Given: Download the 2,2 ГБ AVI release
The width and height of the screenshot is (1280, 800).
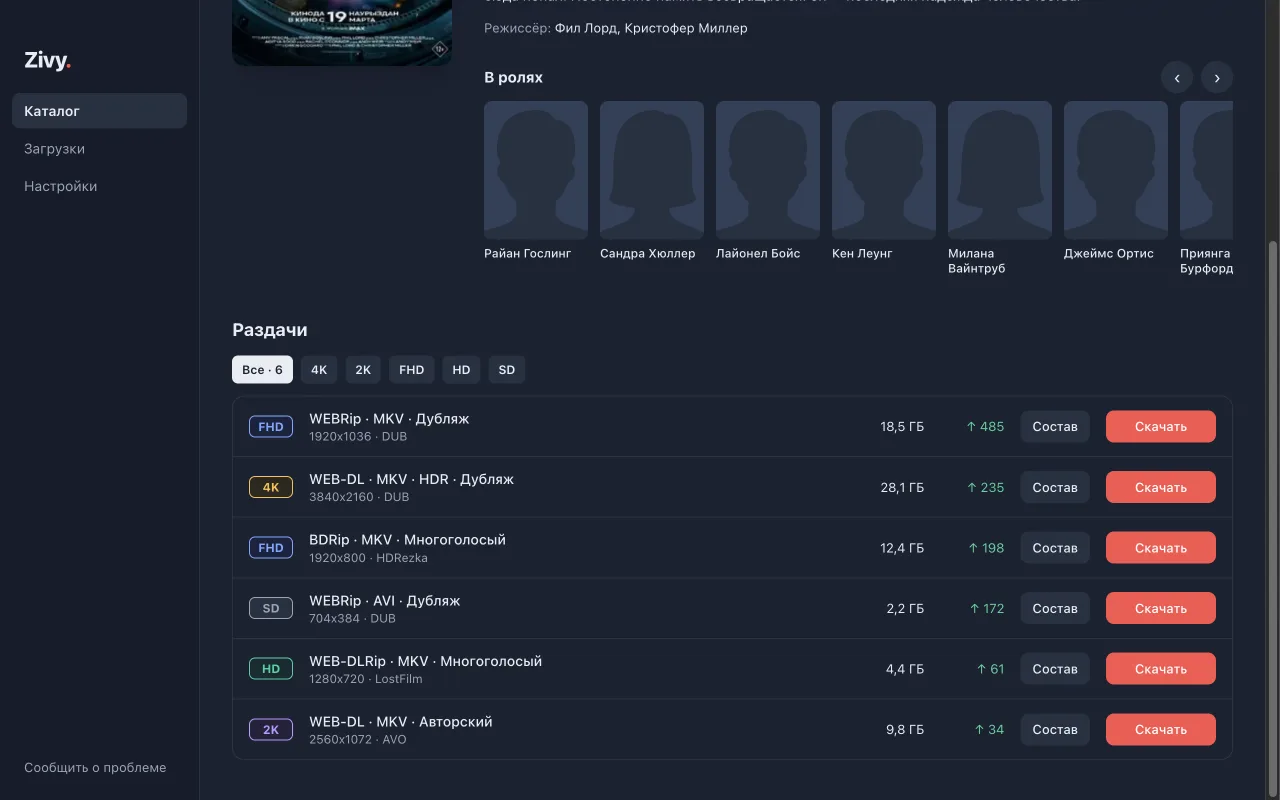Looking at the screenshot, I should click(1161, 608).
